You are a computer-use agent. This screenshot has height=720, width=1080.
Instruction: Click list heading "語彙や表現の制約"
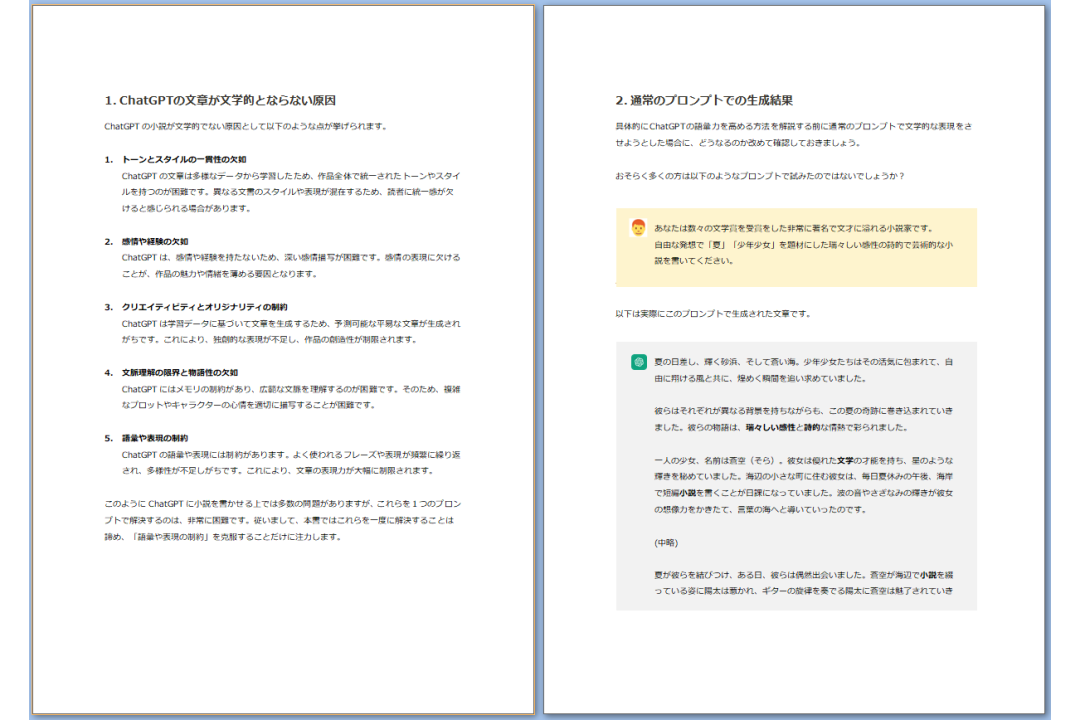[155, 438]
